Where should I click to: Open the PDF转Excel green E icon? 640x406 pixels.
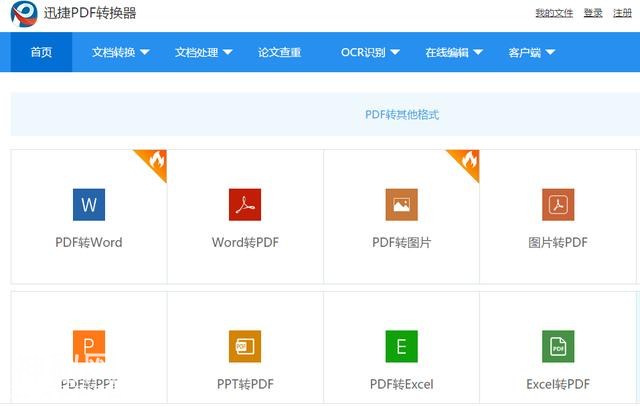coord(402,346)
